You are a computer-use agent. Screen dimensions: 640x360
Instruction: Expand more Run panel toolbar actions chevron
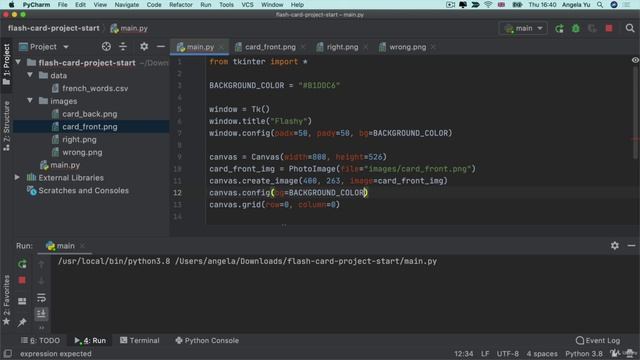coord(41,328)
